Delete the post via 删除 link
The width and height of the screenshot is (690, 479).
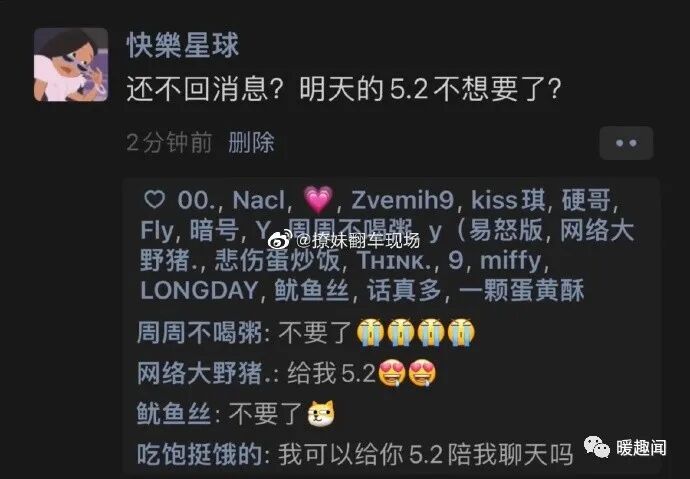pyautogui.click(x=251, y=143)
